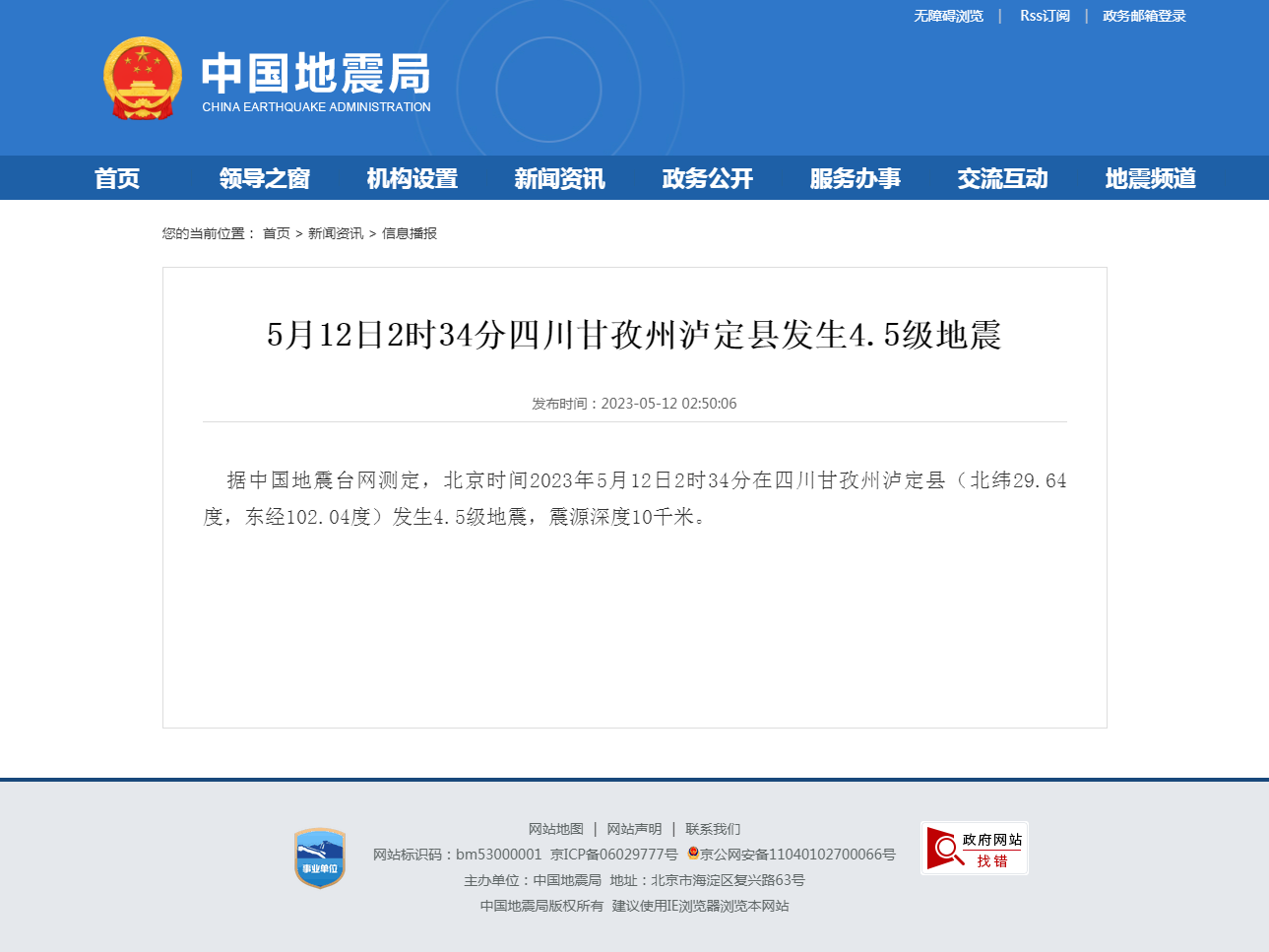Click CHINA EARTHQUAKE ADMINISTRATION subtitle
1269x952 pixels.
[316, 107]
